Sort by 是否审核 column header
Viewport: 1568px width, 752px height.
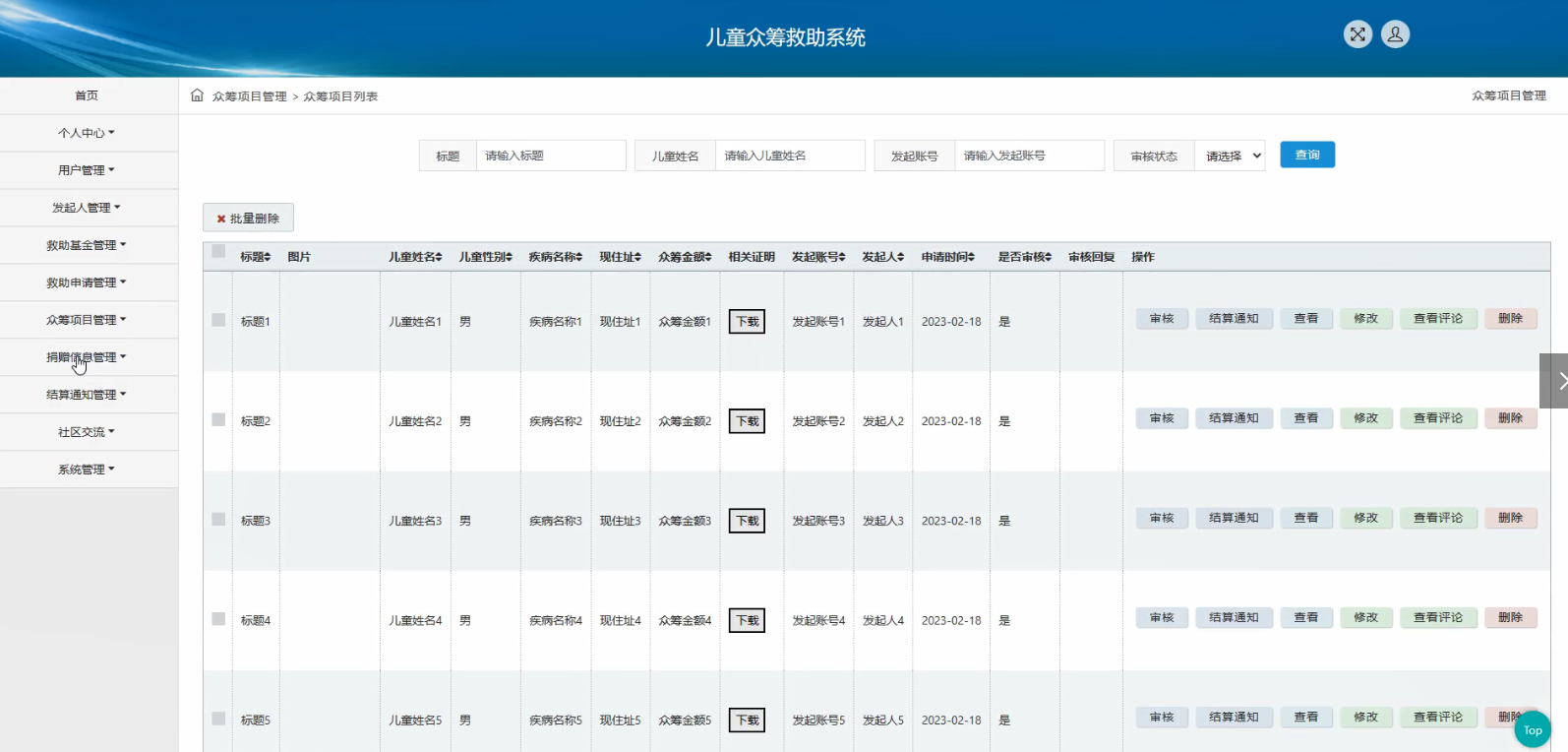coord(1025,257)
